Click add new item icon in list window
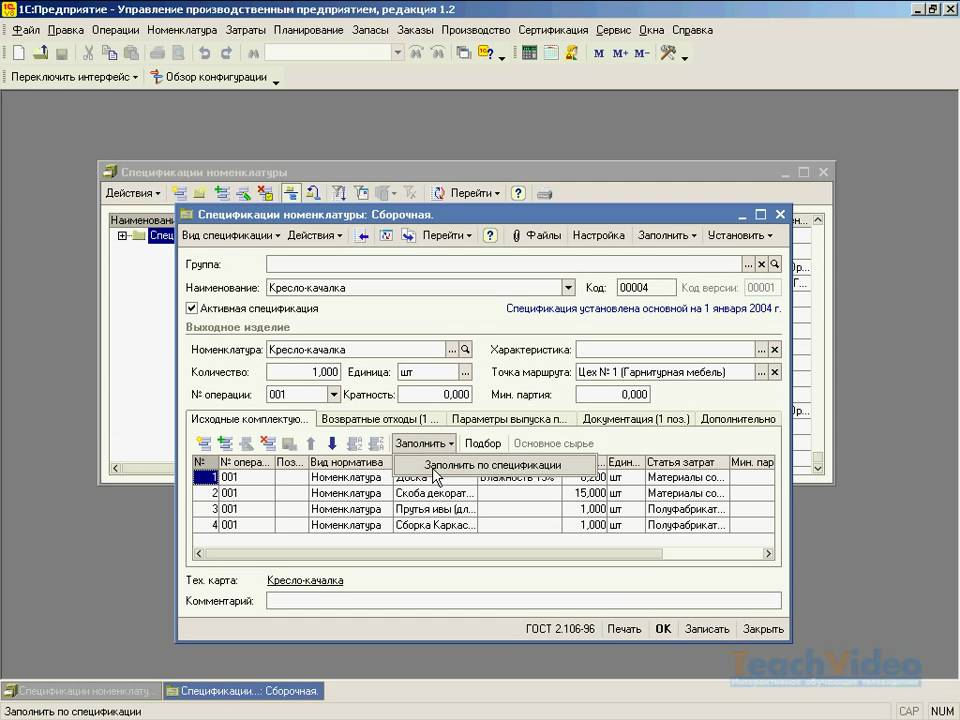The width and height of the screenshot is (960, 720). pos(179,193)
